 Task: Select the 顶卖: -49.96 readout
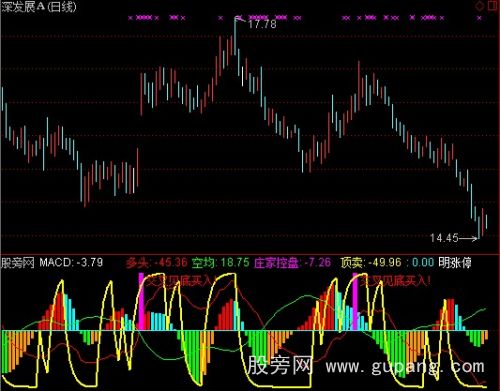pyautogui.click(x=371, y=263)
